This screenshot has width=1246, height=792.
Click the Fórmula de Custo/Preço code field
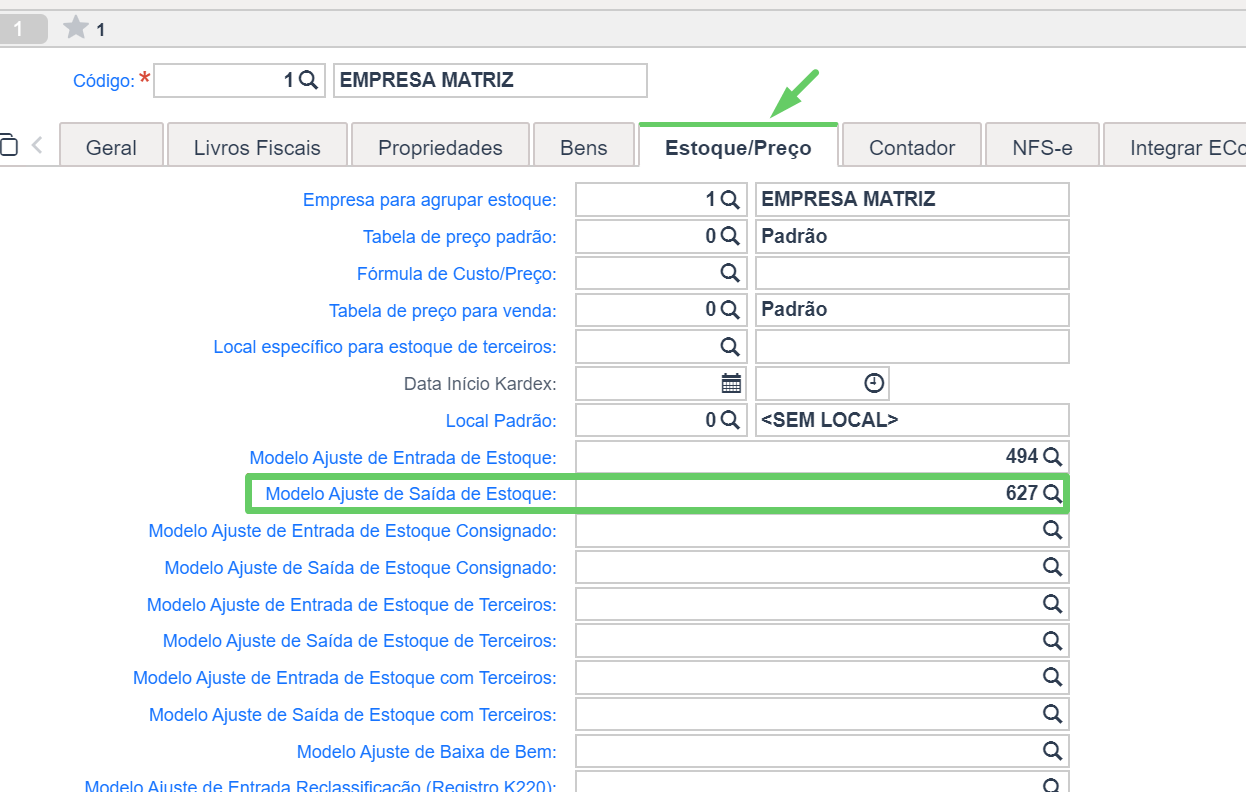click(x=661, y=273)
